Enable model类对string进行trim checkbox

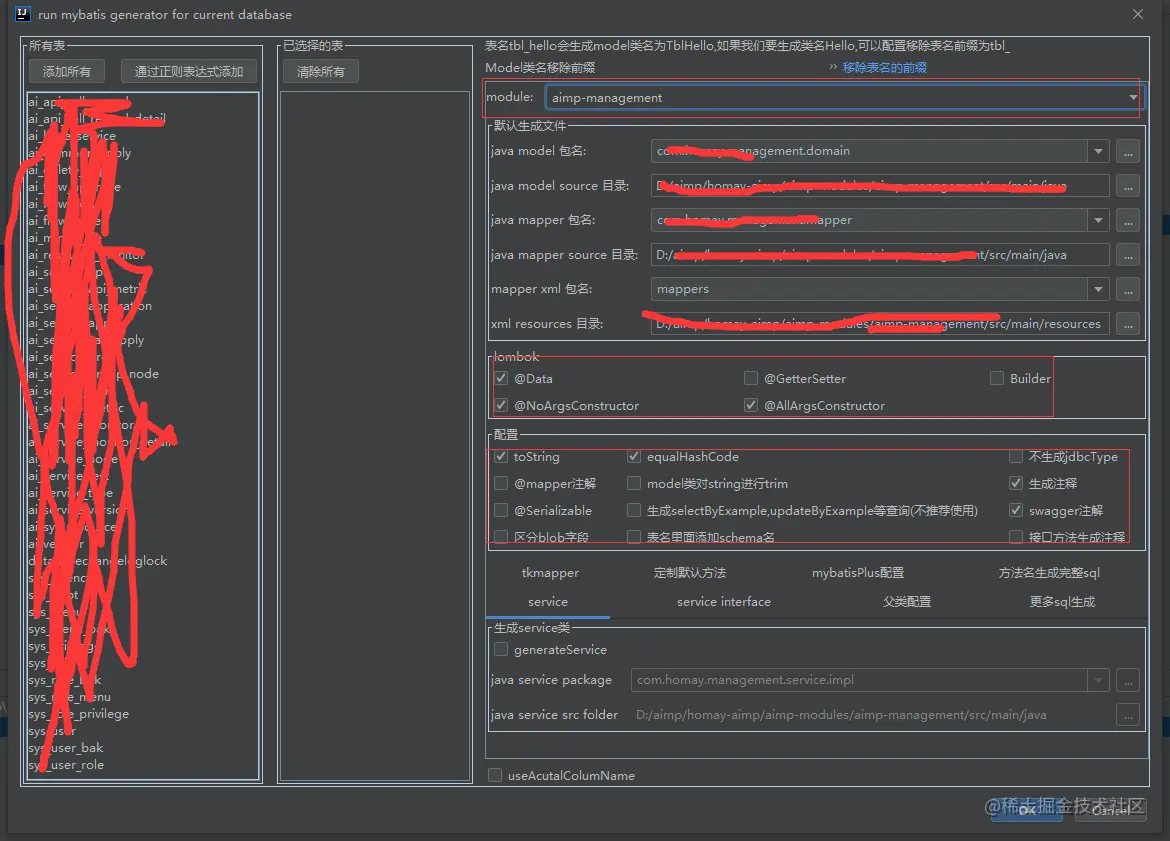634,484
